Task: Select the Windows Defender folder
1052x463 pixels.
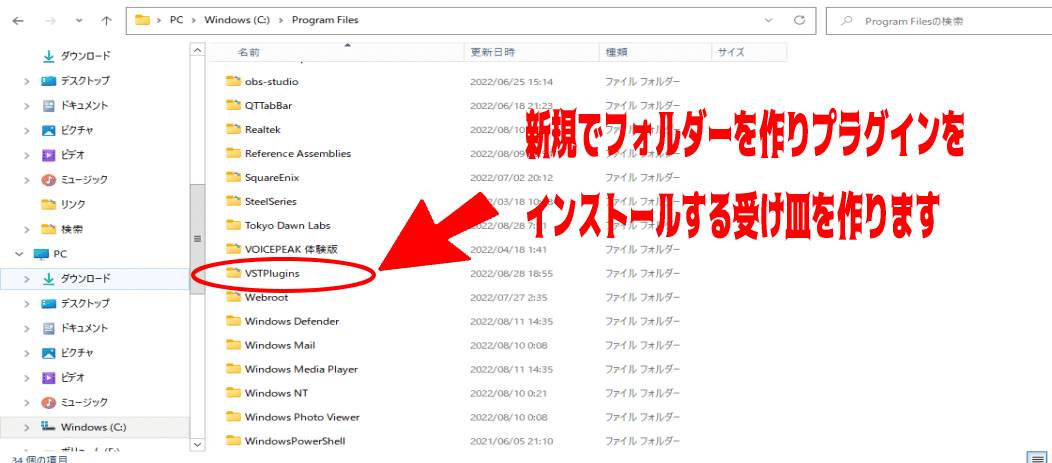Action: tap(292, 321)
